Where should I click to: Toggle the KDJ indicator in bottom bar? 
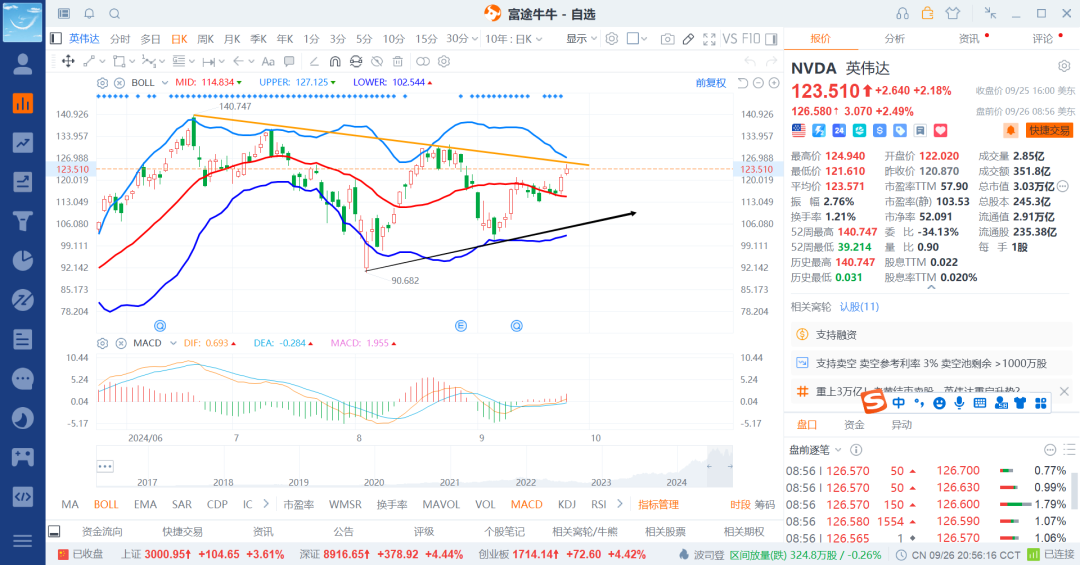567,505
